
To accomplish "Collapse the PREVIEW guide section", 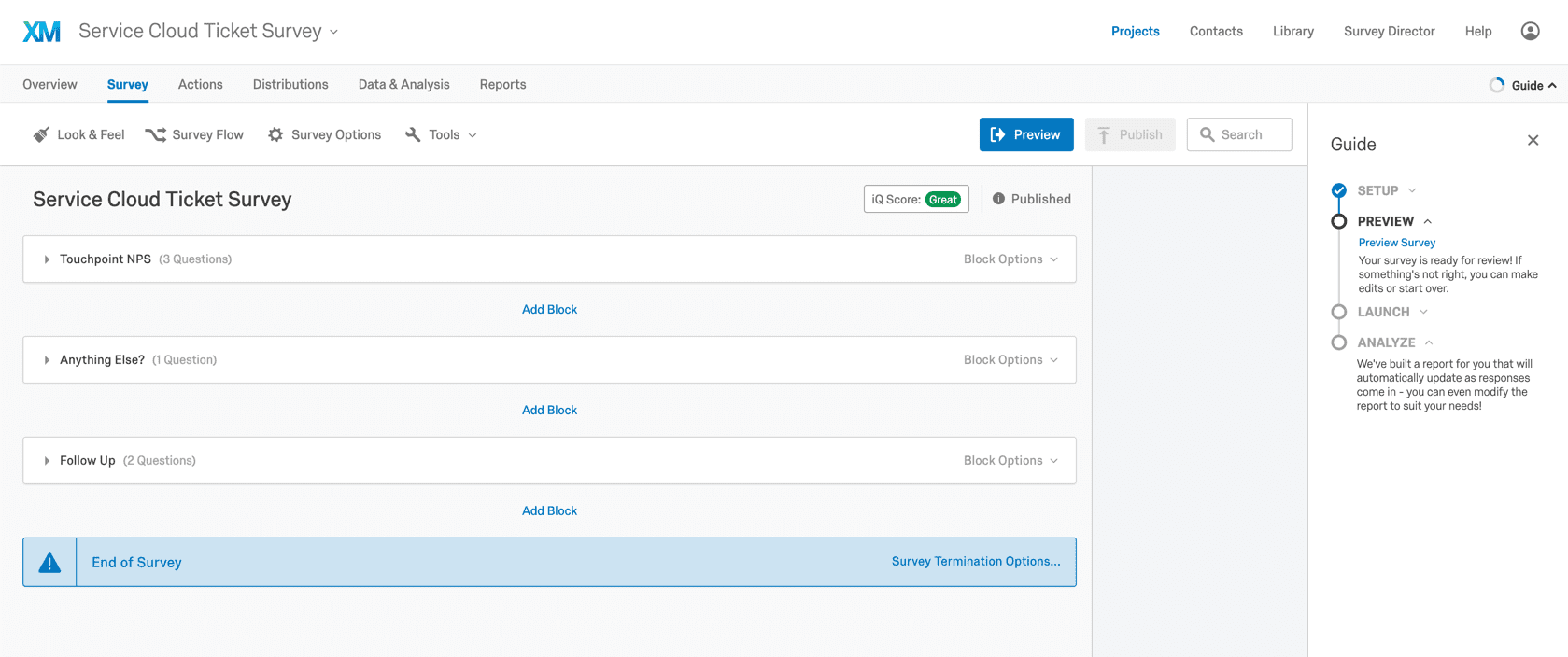I will point(1428,221).
